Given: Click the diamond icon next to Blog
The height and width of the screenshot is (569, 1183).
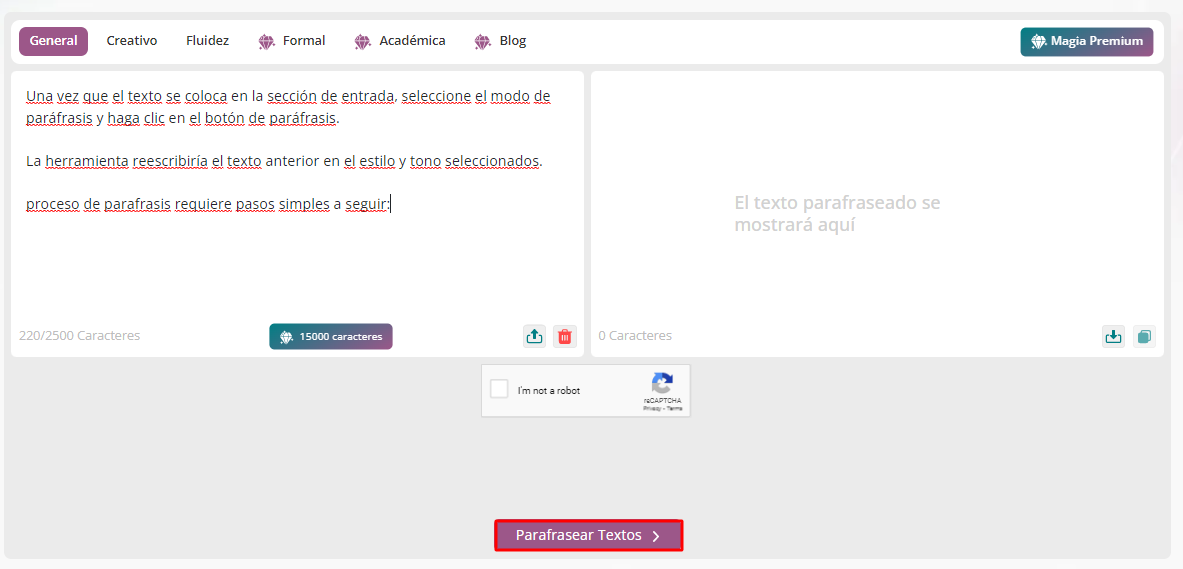Looking at the screenshot, I should pyautogui.click(x=483, y=42).
